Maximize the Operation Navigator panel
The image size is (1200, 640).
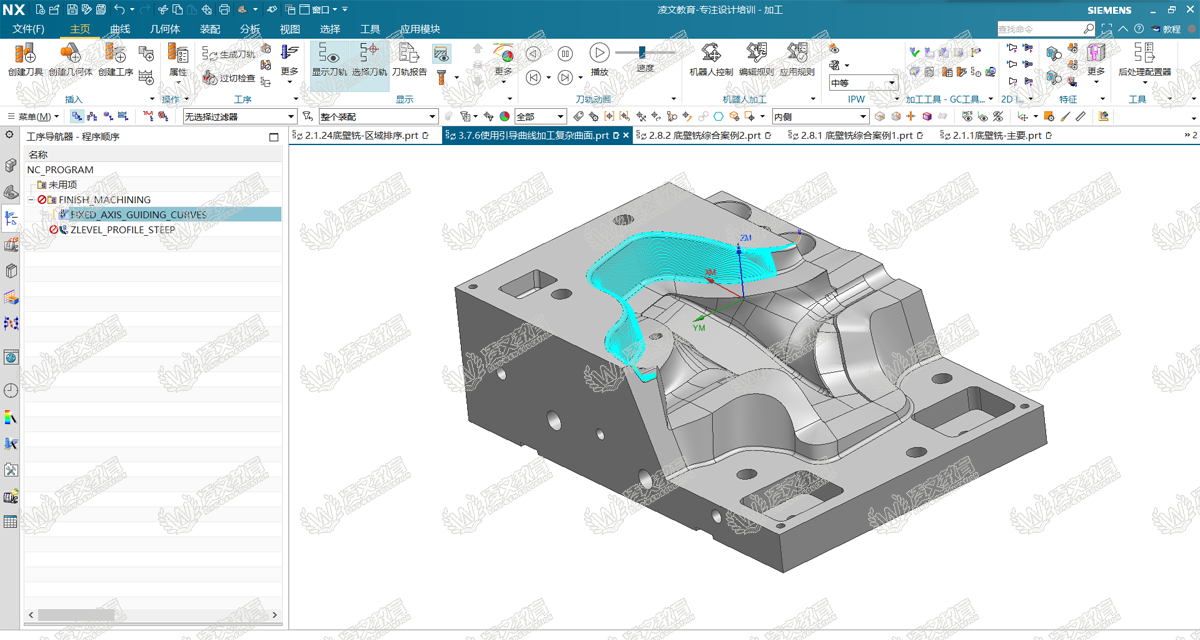(x=274, y=137)
